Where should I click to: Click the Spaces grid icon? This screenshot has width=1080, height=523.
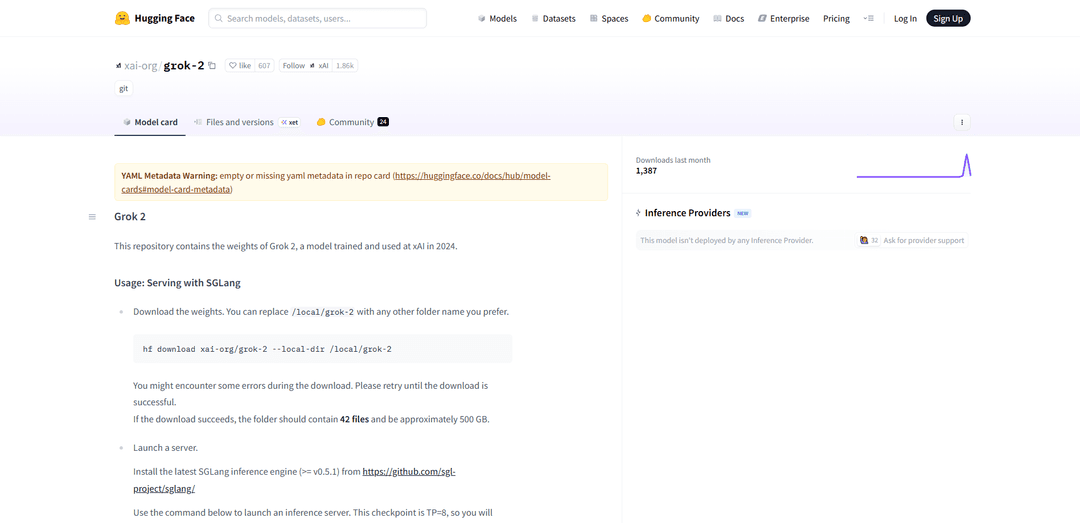(x=594, y=19)
